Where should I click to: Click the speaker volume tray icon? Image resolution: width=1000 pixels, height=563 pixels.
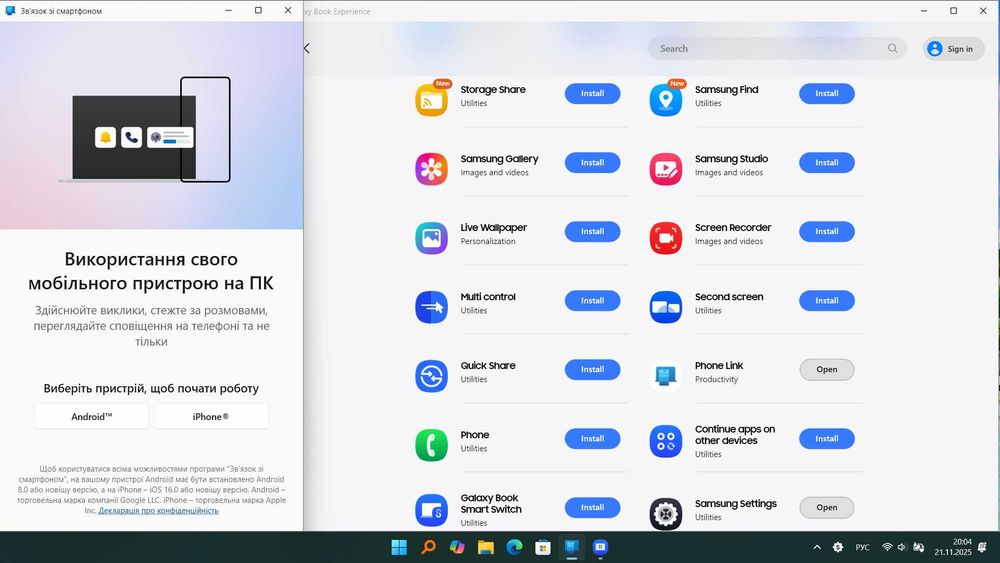[902, 547]
